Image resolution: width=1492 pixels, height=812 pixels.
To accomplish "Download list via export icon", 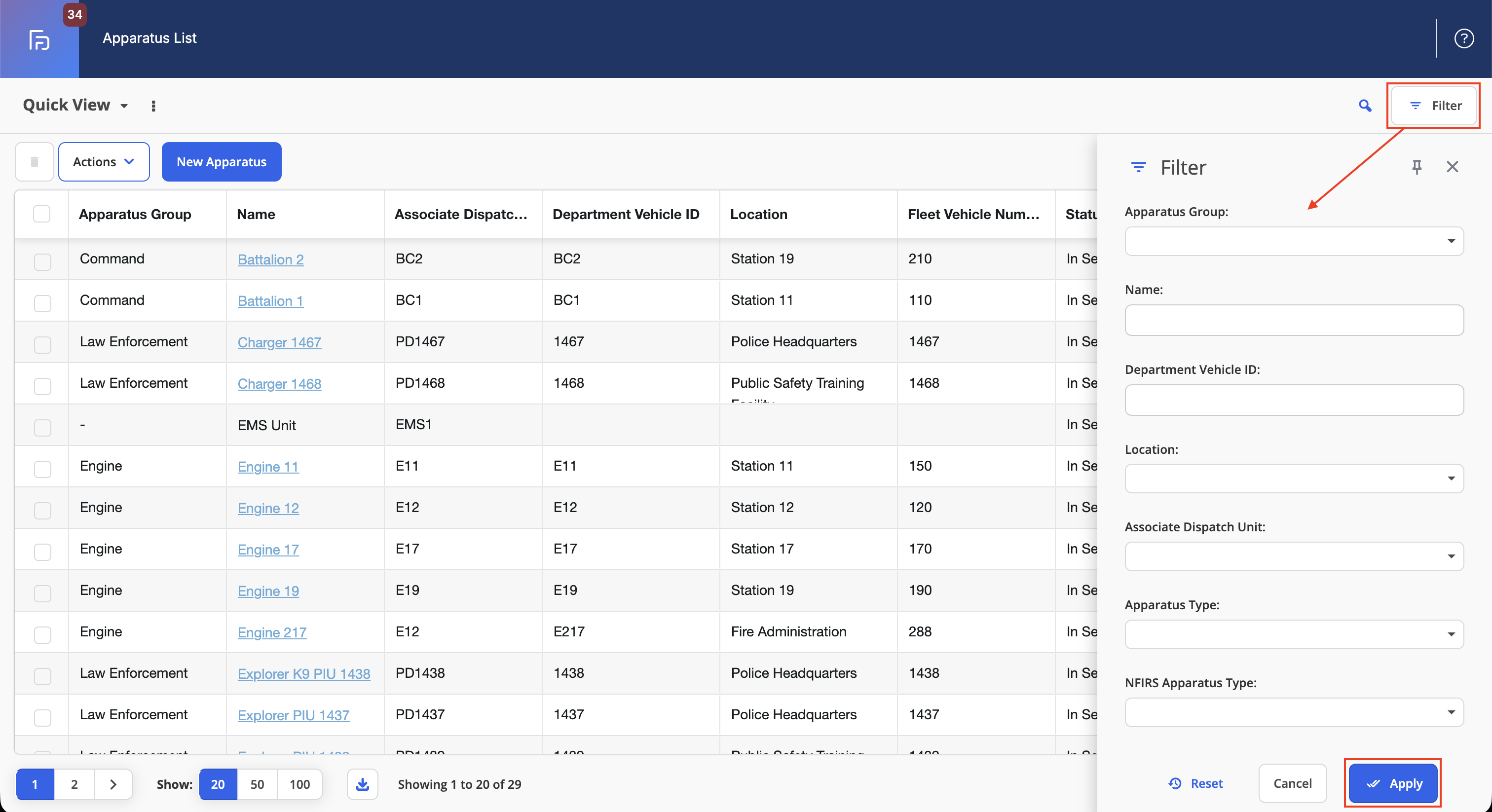I will (x=363, y=784).
